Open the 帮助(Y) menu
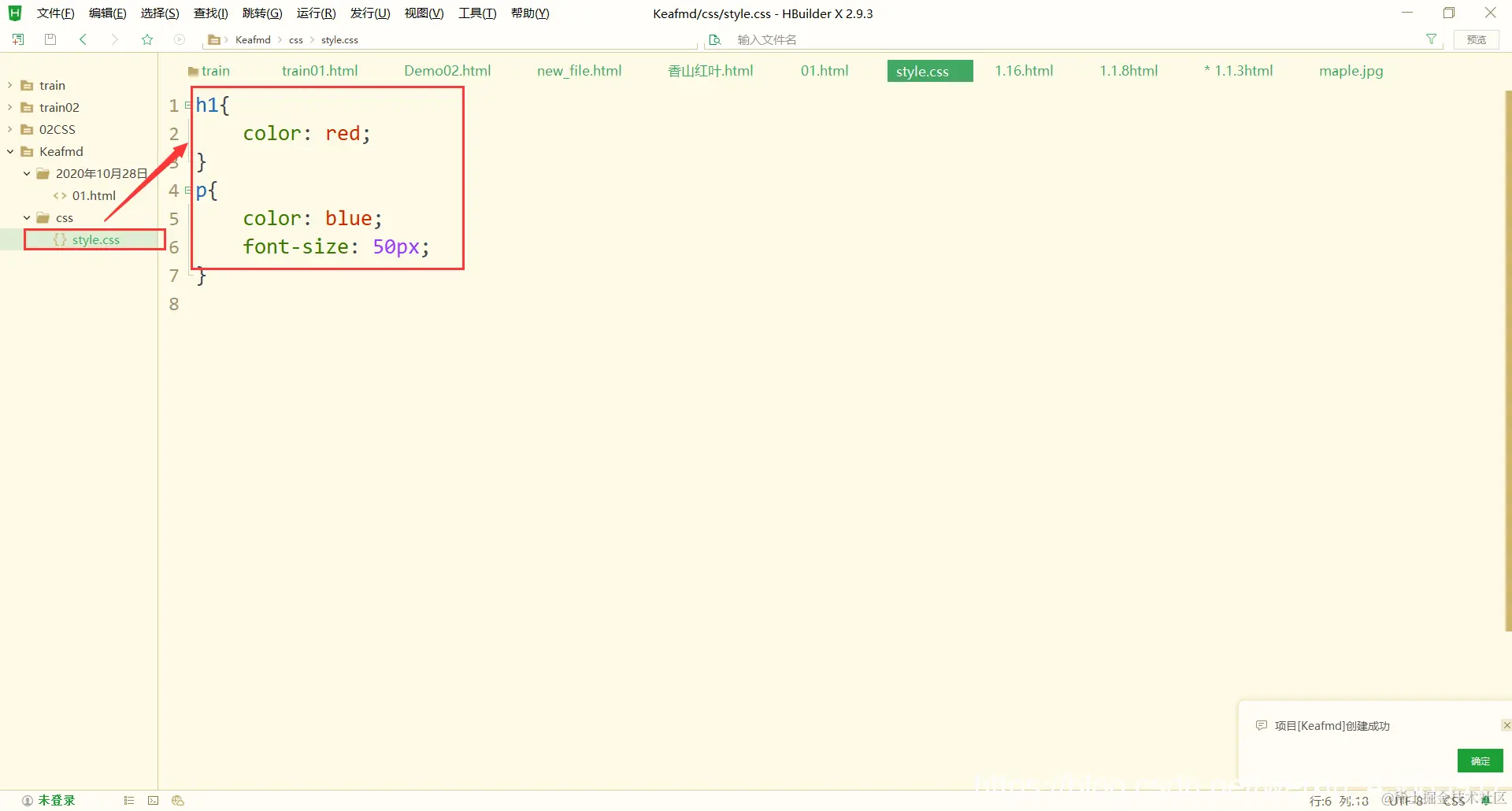This screenshot has height=811, width=1512. [x=530, y=13]
